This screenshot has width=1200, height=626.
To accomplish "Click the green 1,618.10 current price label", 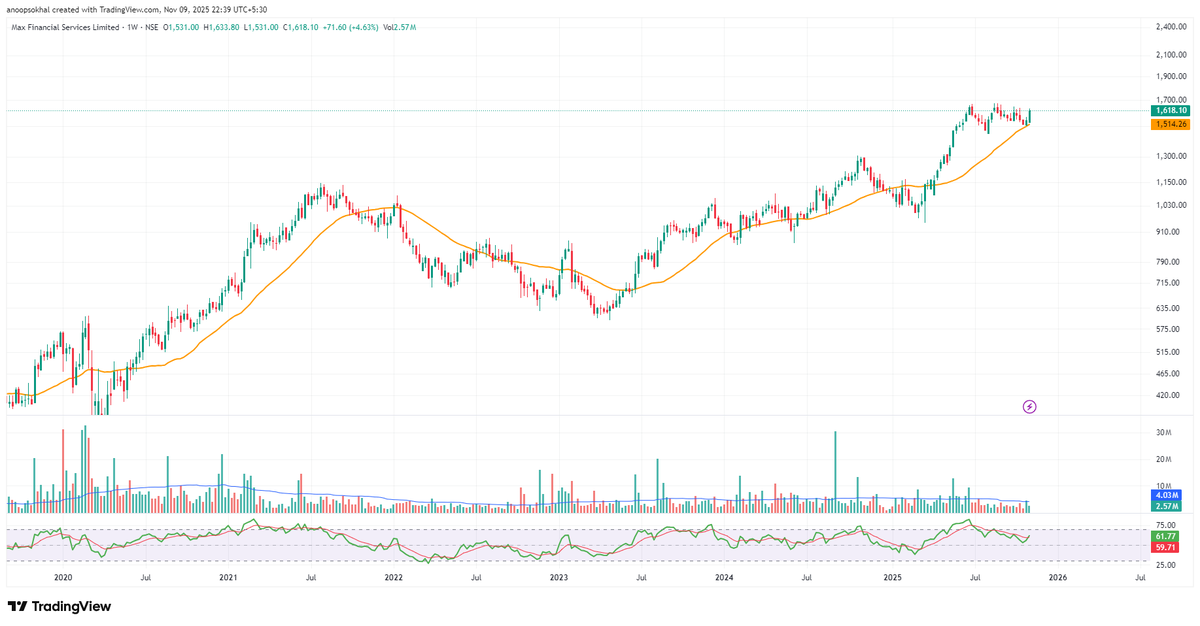I will [x=1169, y=111].
